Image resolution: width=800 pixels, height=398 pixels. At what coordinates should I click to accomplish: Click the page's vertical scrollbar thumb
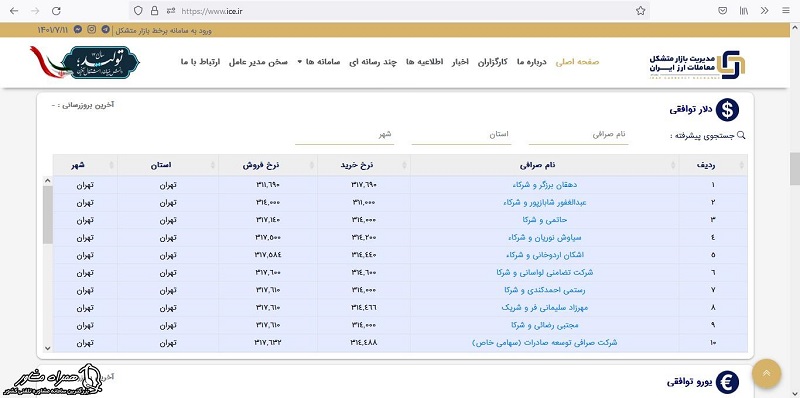pos(795,169)
